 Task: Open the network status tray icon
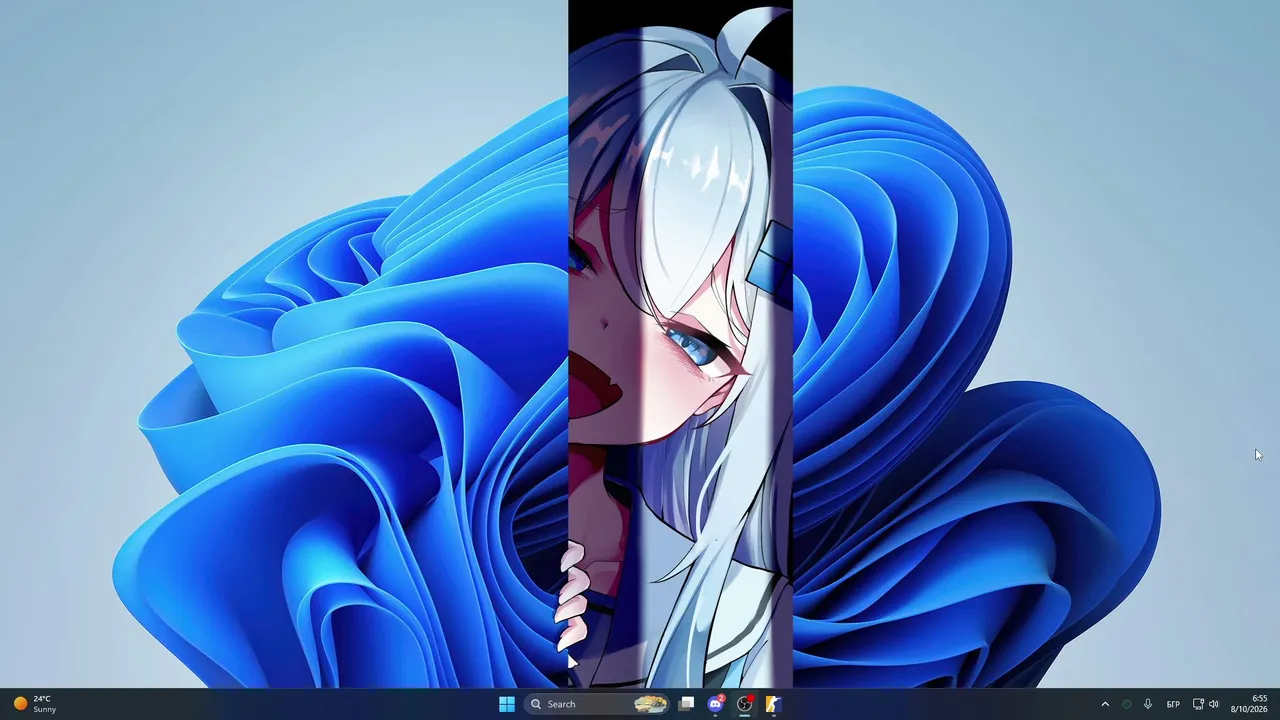1198,704
